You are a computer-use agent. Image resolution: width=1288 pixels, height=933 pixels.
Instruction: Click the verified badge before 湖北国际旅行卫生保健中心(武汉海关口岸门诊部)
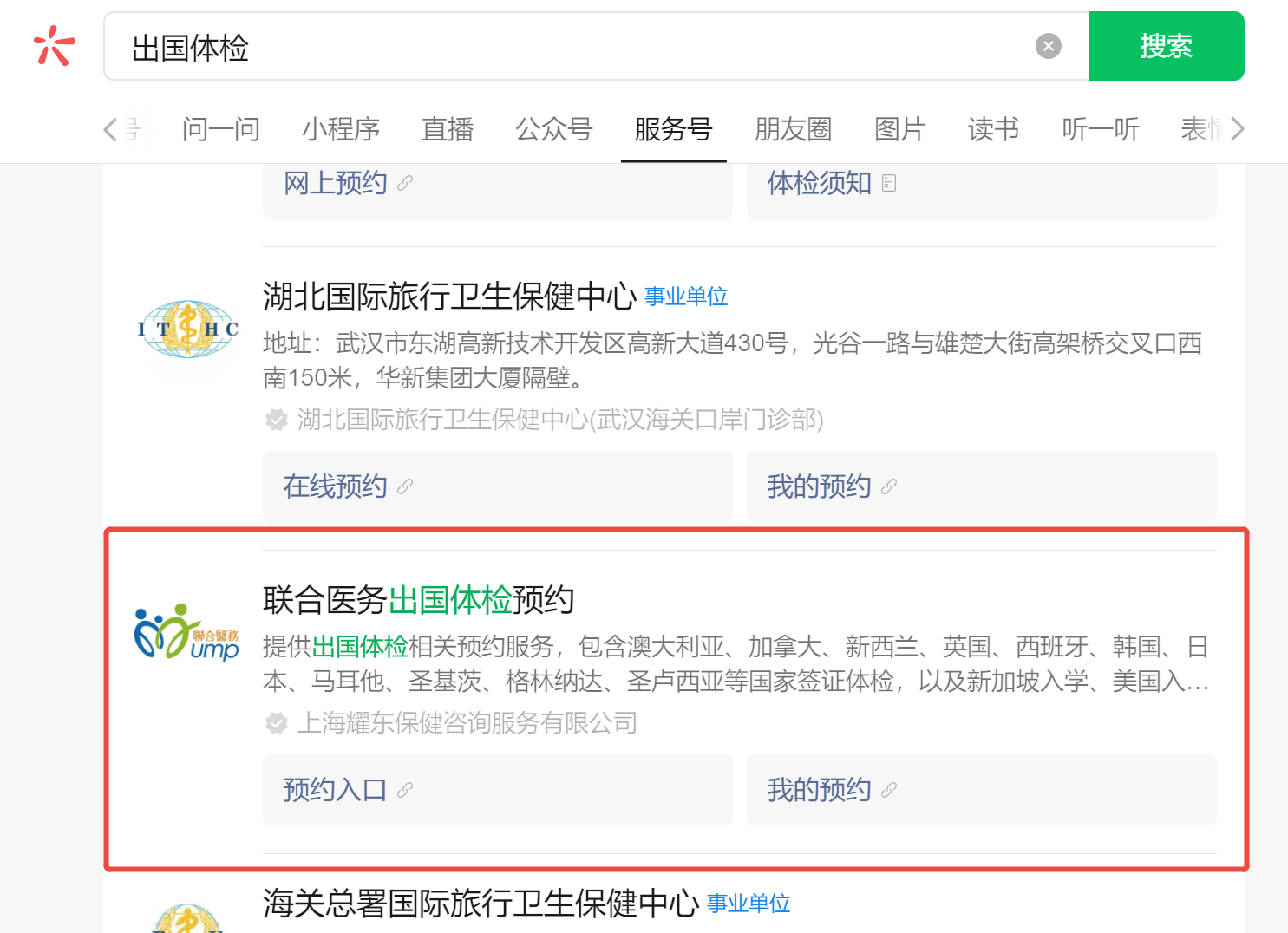pos(277,420)
